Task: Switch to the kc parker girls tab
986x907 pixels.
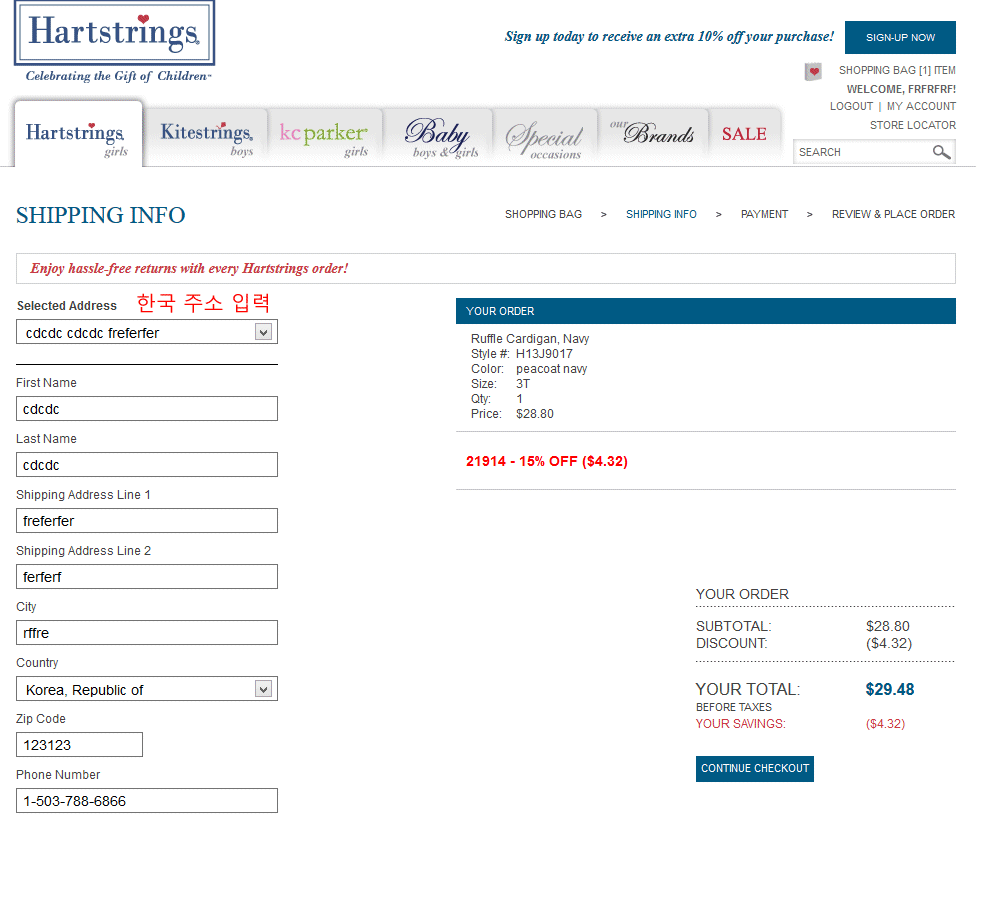Action: coord(324,137)
